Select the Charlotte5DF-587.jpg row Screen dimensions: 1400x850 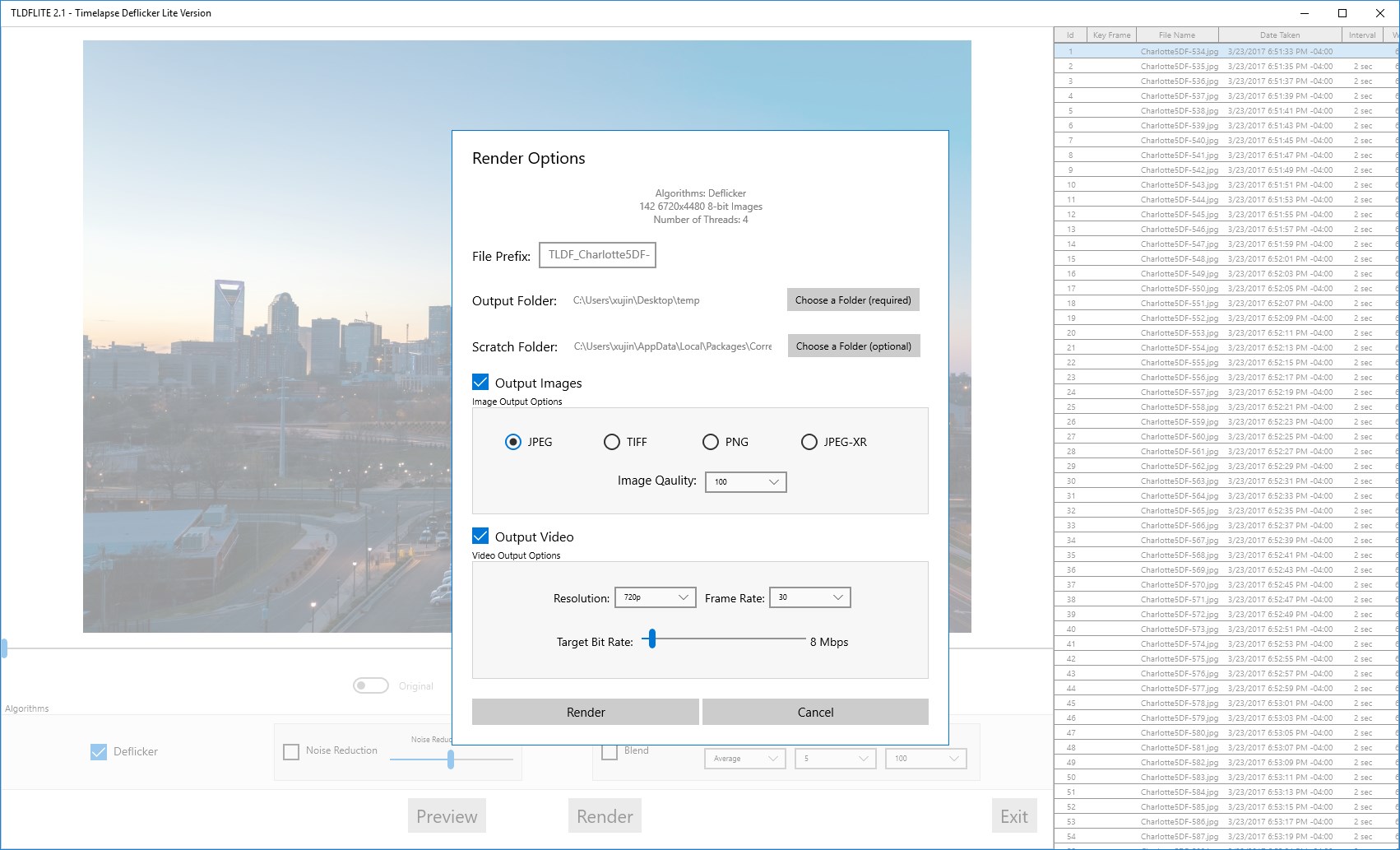tap(1226, 836)
